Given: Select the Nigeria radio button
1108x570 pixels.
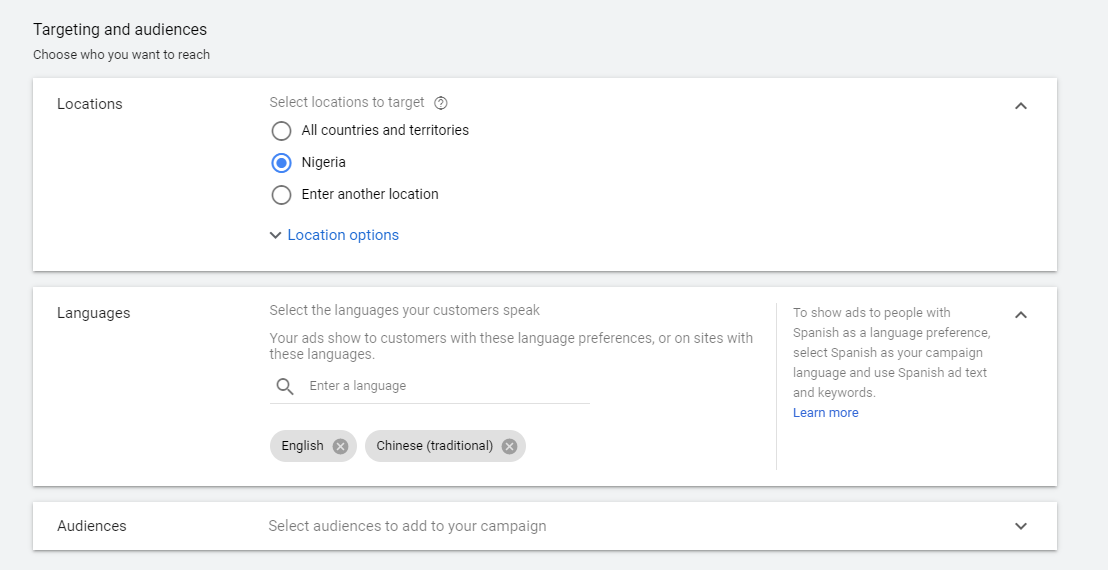Looking at the screenshot, I should (281, 163).
